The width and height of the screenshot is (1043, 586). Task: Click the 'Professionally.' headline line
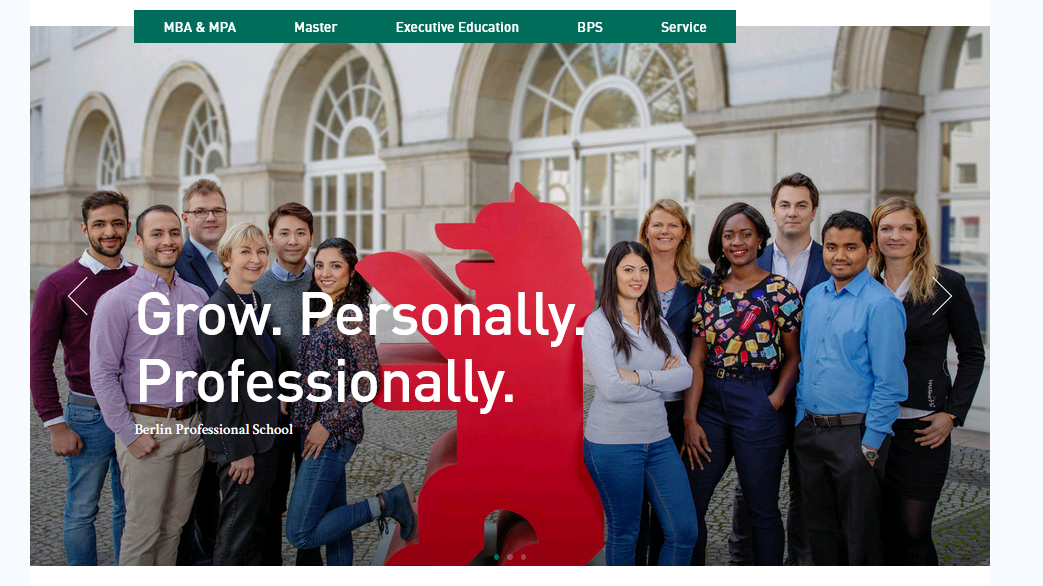coord(325,382)
